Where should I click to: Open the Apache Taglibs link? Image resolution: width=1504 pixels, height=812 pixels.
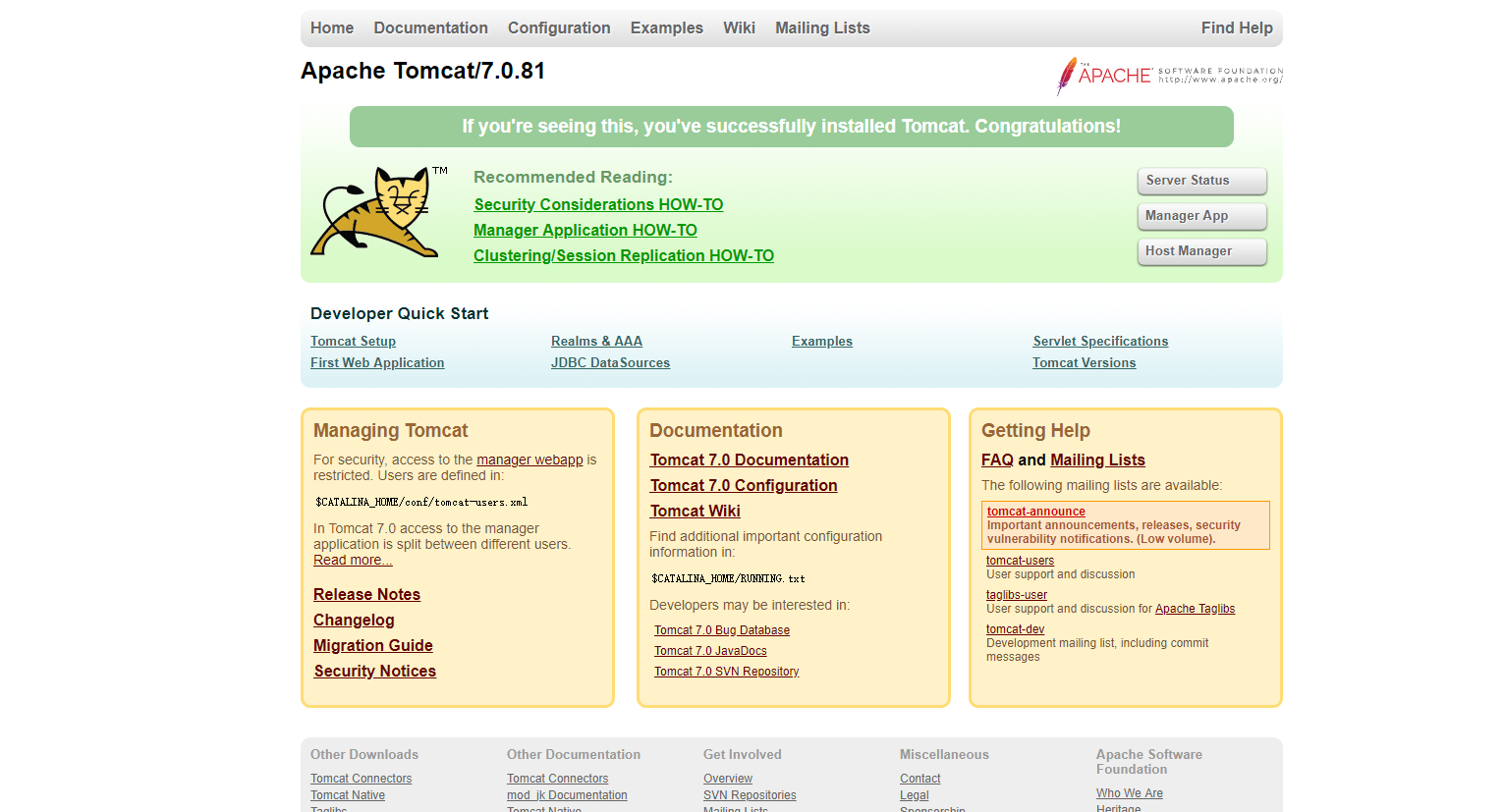[1195, 609]
